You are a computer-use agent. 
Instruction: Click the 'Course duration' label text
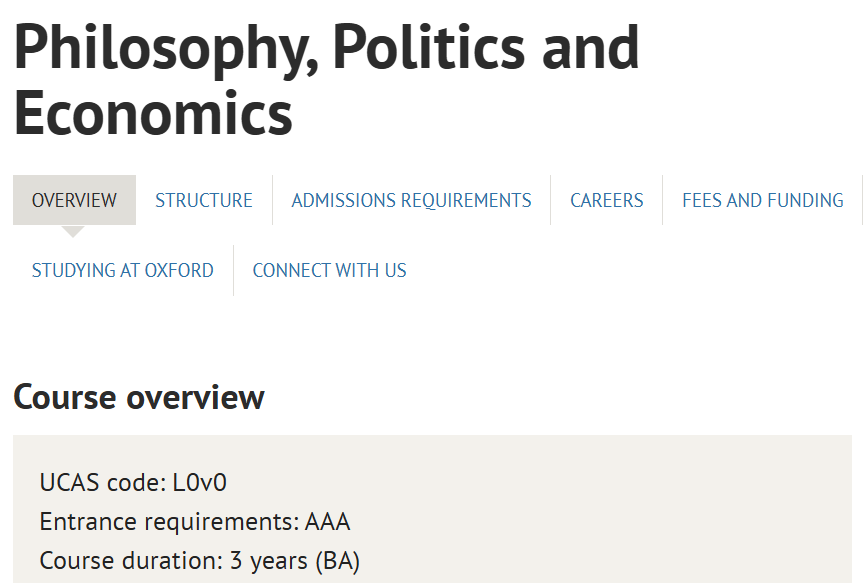click(x=131, y=561)
